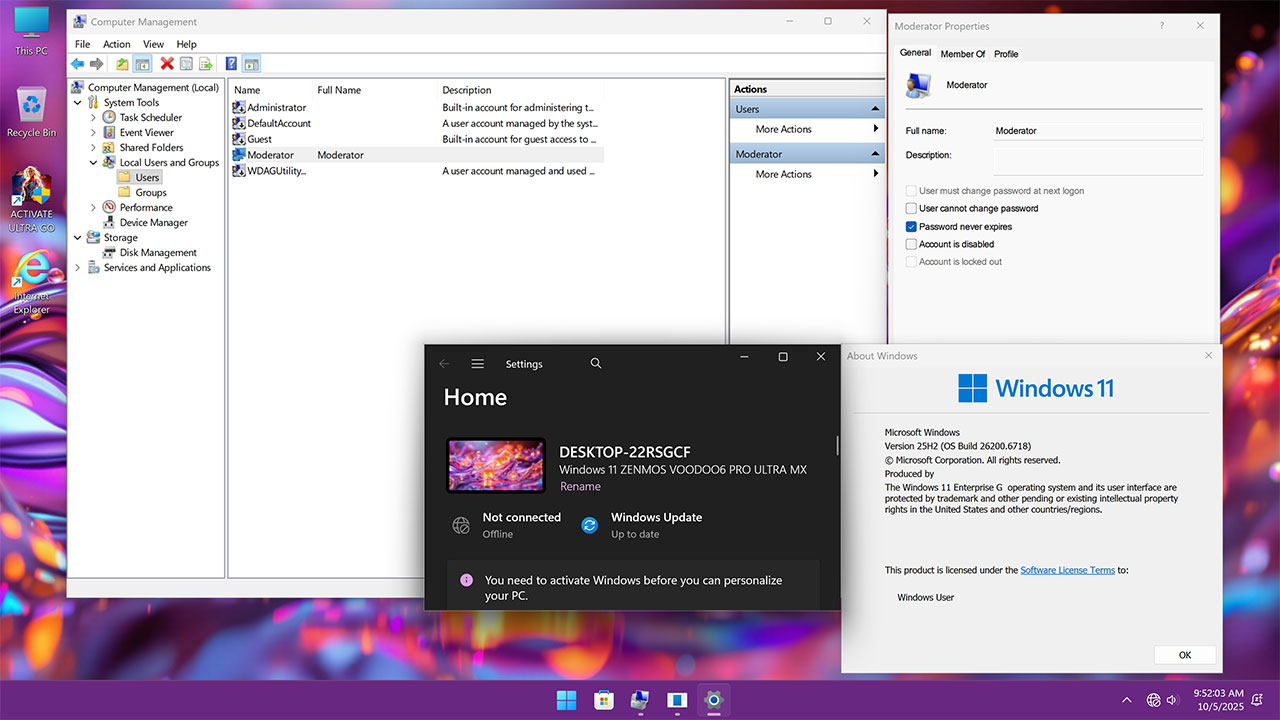
Task: Expand the Event Viewer tree node
Action: [94, 132]
